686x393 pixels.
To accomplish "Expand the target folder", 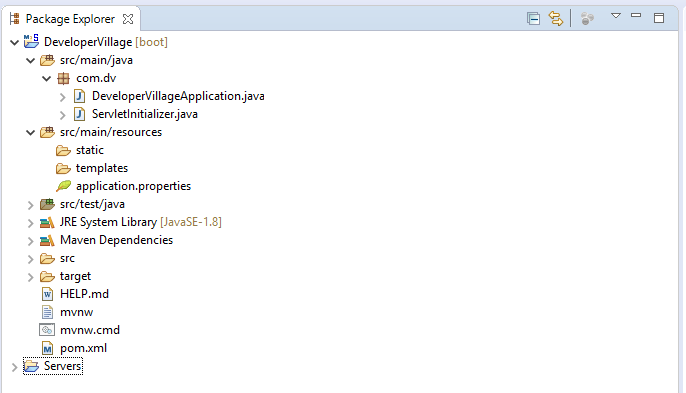I will coord(30,277).
